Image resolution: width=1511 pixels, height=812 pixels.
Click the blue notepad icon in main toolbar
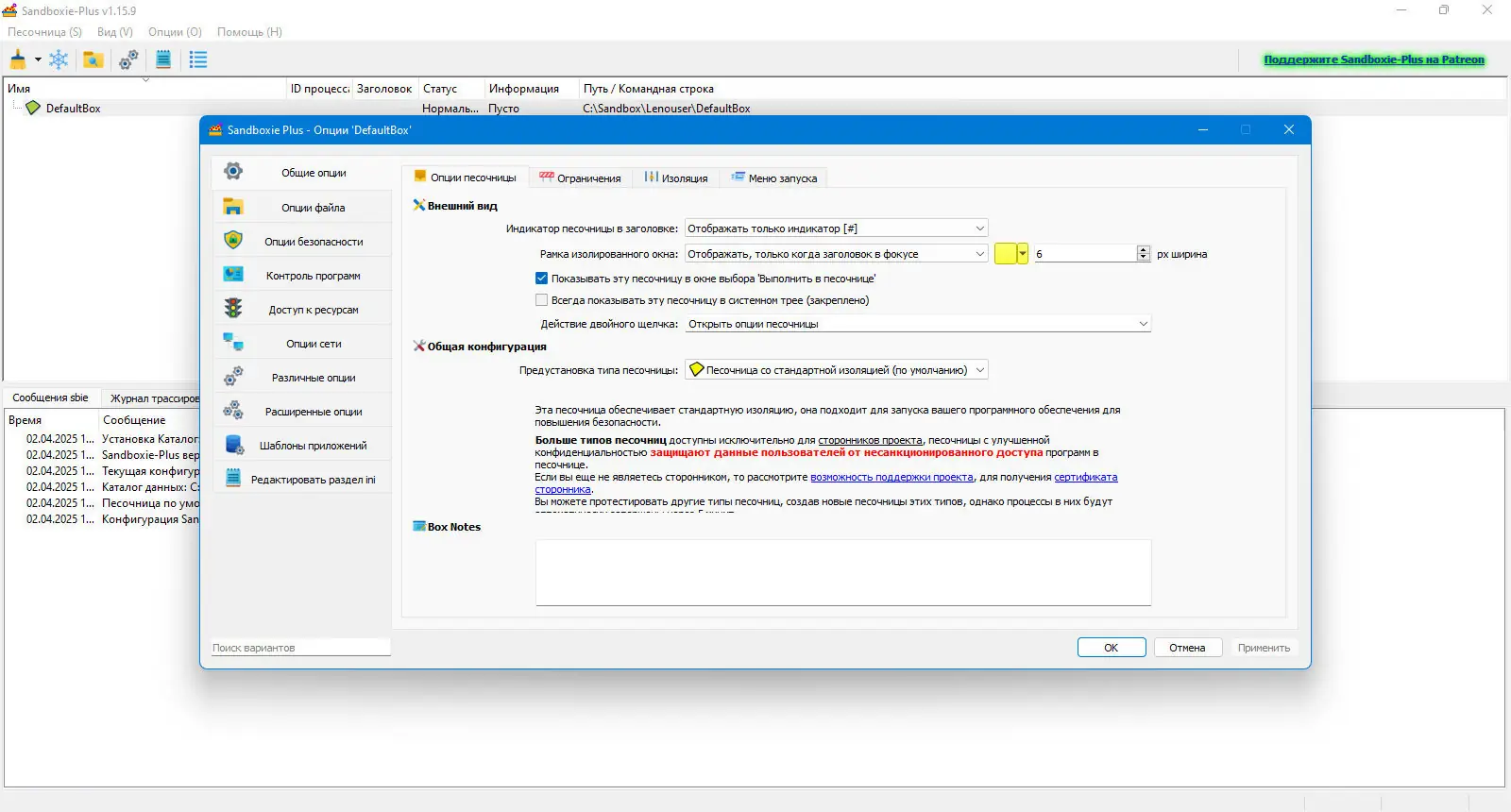[x=163, y=59]
